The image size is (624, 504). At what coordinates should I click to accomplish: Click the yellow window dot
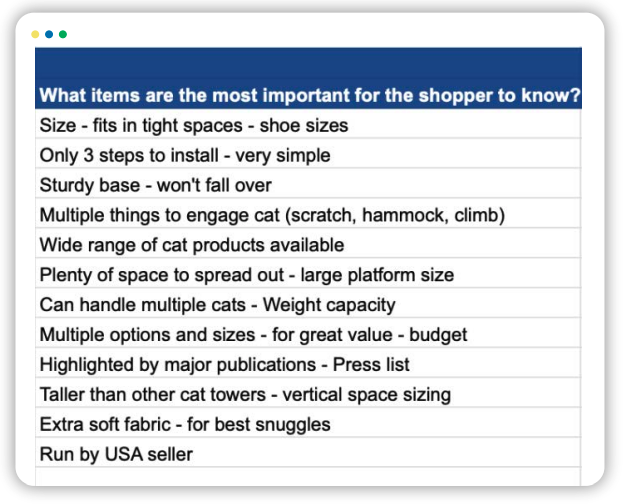point(35,34)
